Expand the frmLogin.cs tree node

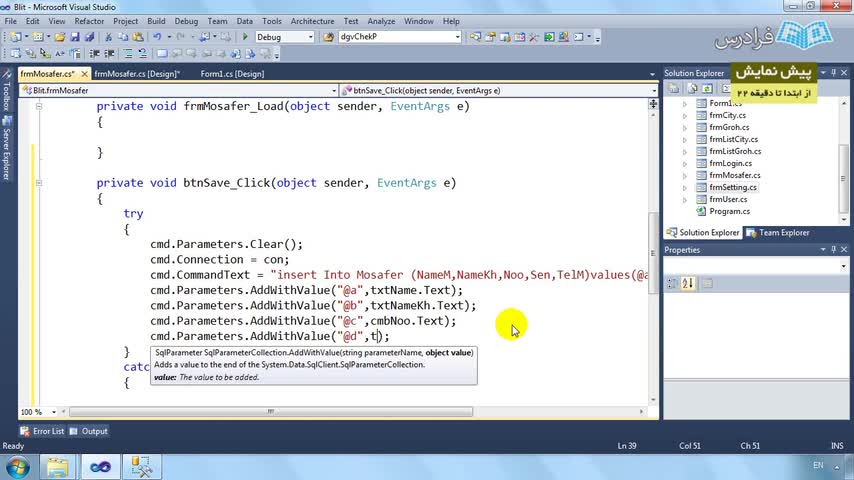click(685, 163)
